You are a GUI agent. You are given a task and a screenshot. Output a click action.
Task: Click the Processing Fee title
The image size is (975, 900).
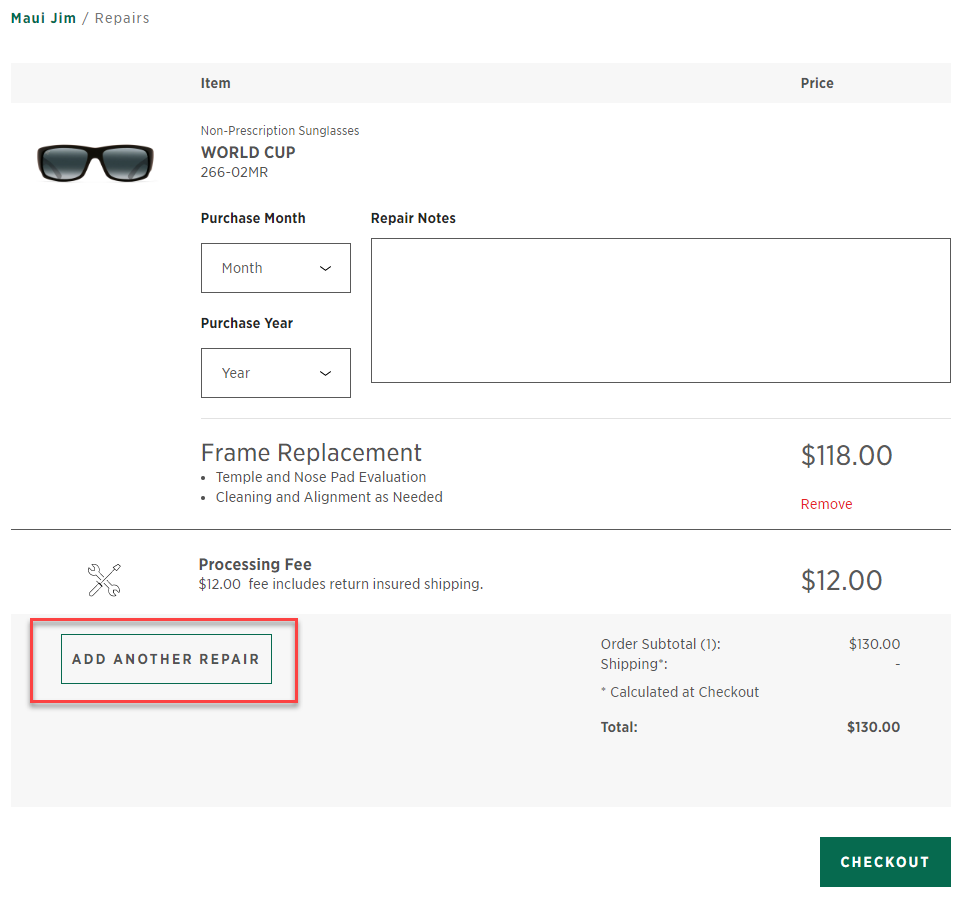pyautogui.click(x=255, y=564)
